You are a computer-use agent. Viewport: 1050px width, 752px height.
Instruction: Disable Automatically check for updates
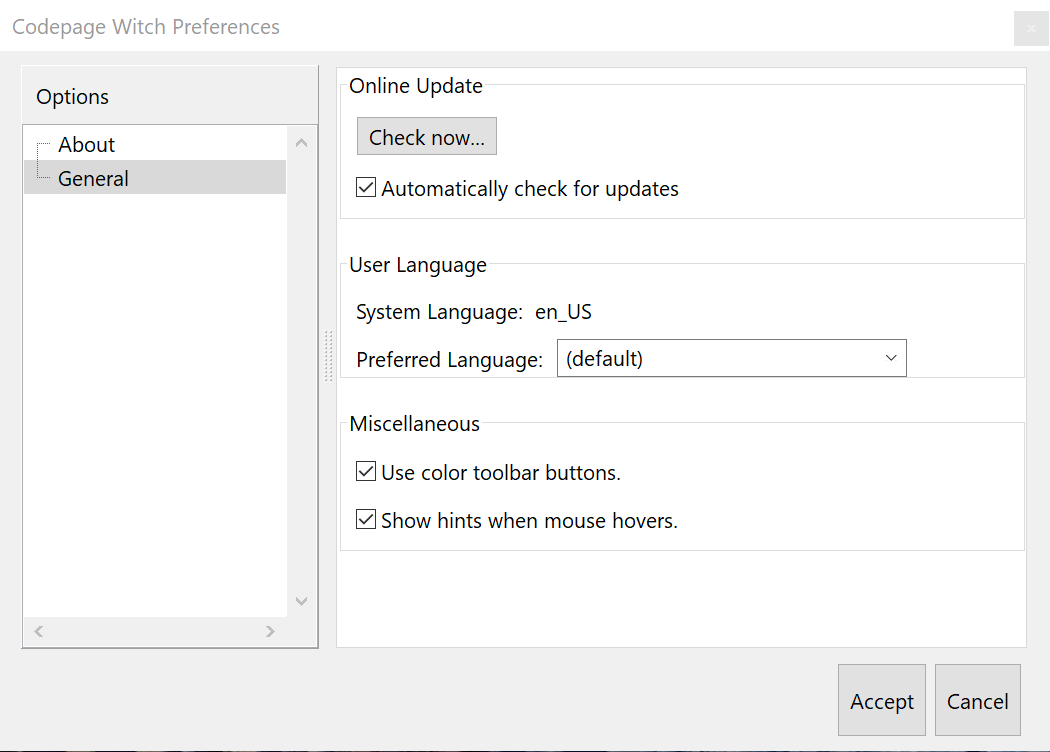tap(366, 188)
